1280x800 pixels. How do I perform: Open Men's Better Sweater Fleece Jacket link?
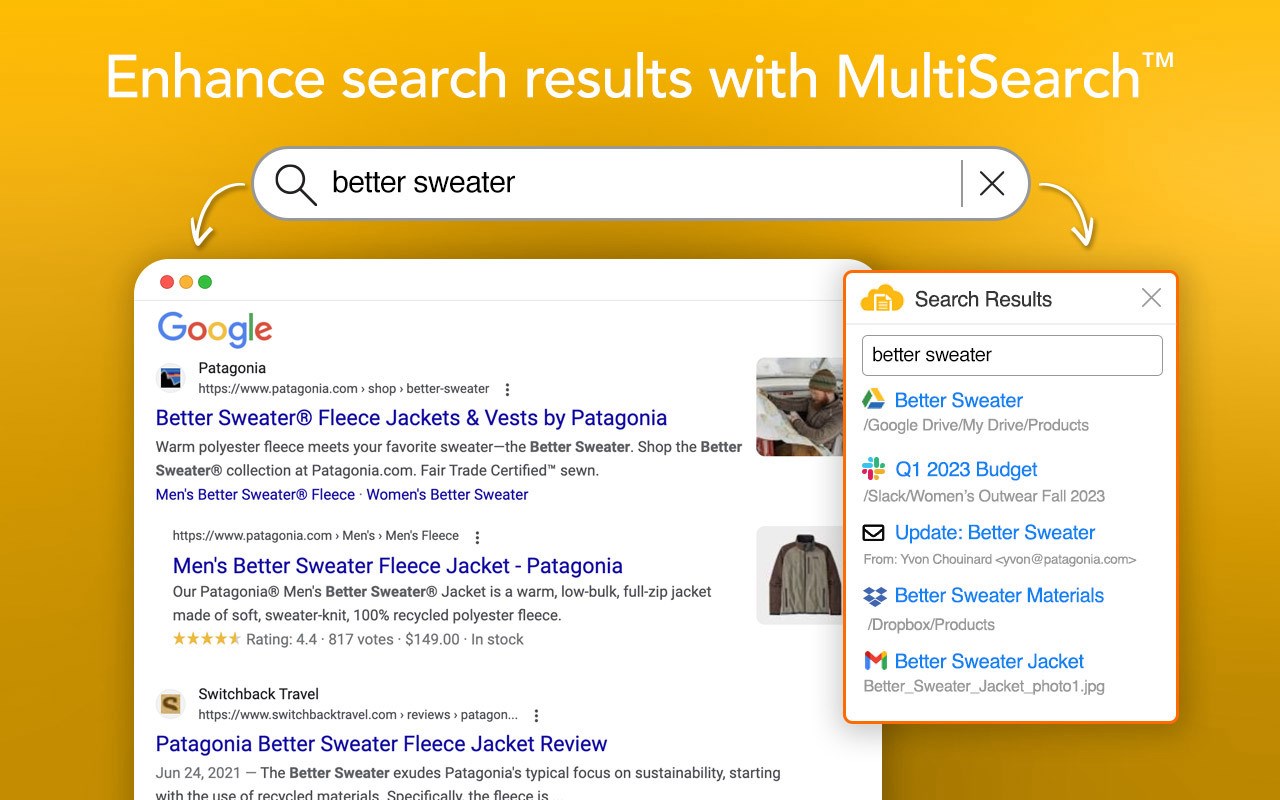(x=397, y=566)
